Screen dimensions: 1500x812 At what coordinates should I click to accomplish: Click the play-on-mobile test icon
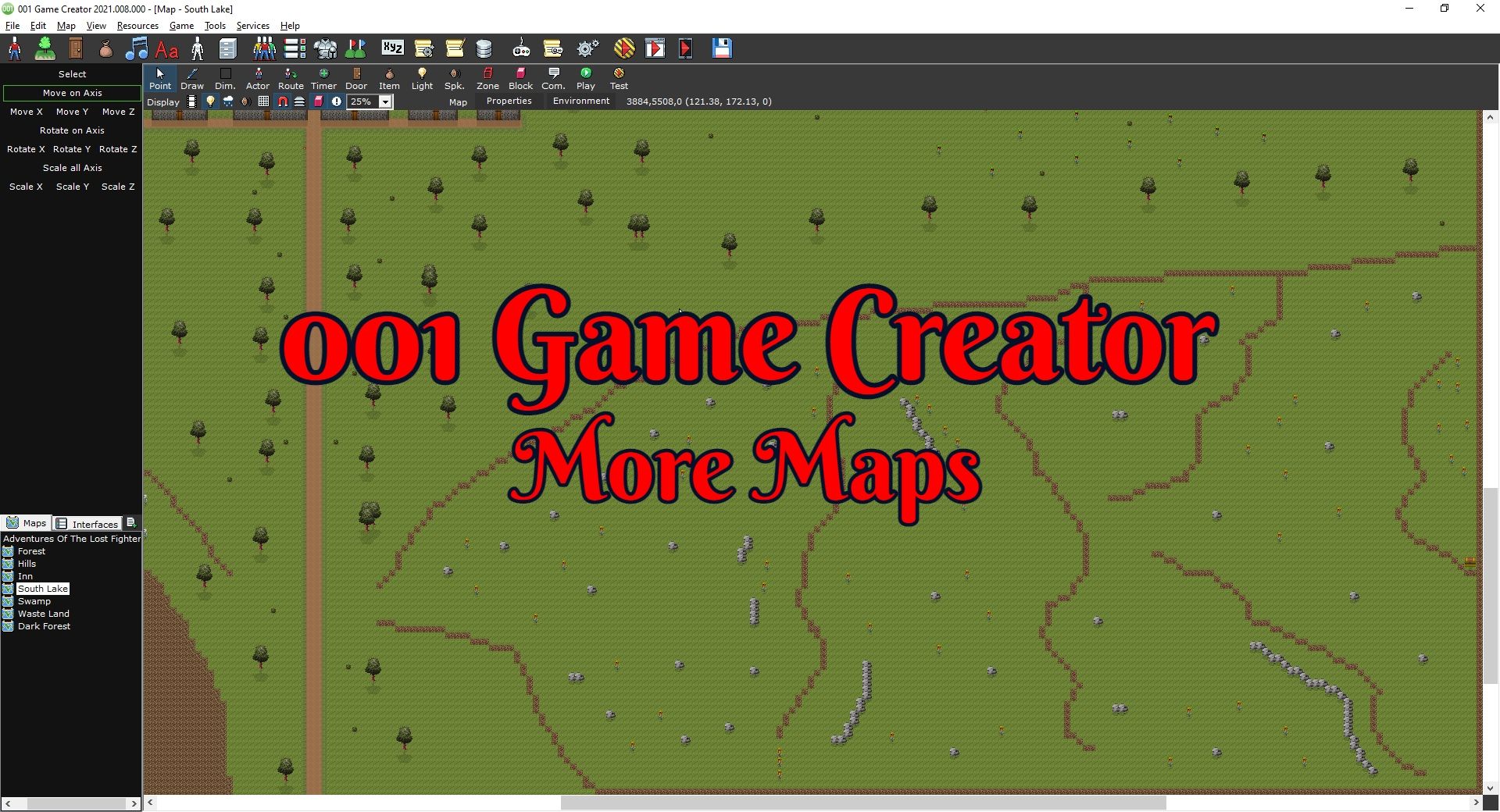685,48
